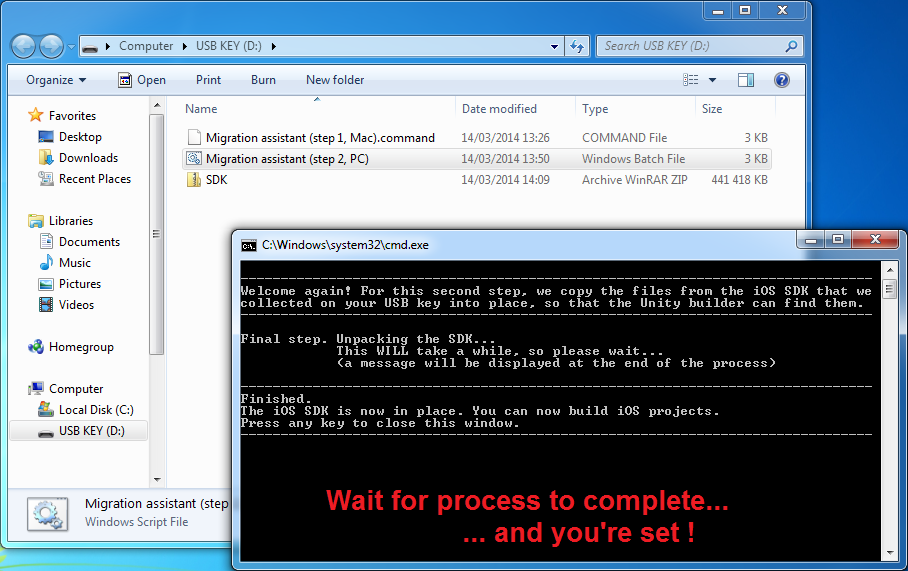908x571 pixels.
Task: Click the step 1 Mac command file icon
Action: click(193, 137)
